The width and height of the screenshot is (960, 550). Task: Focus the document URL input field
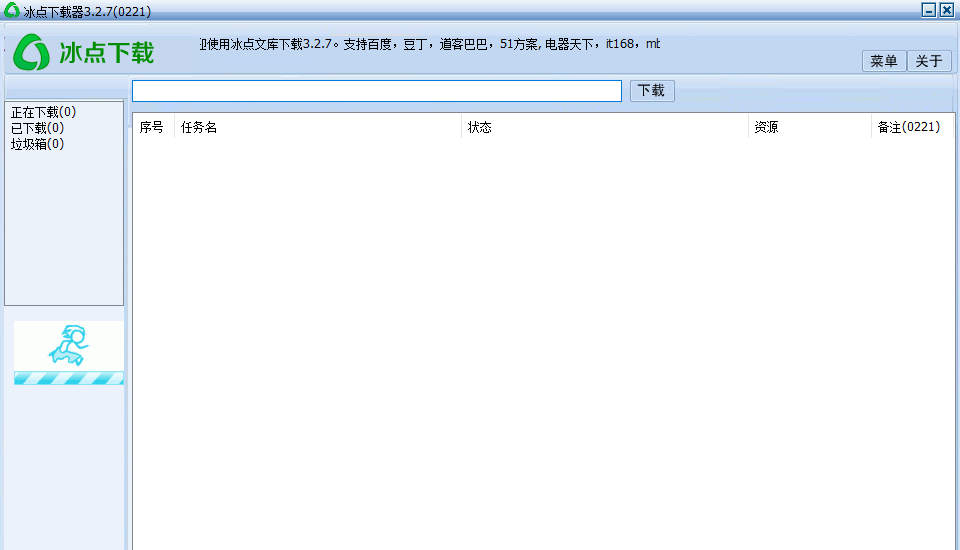point(376,91)
